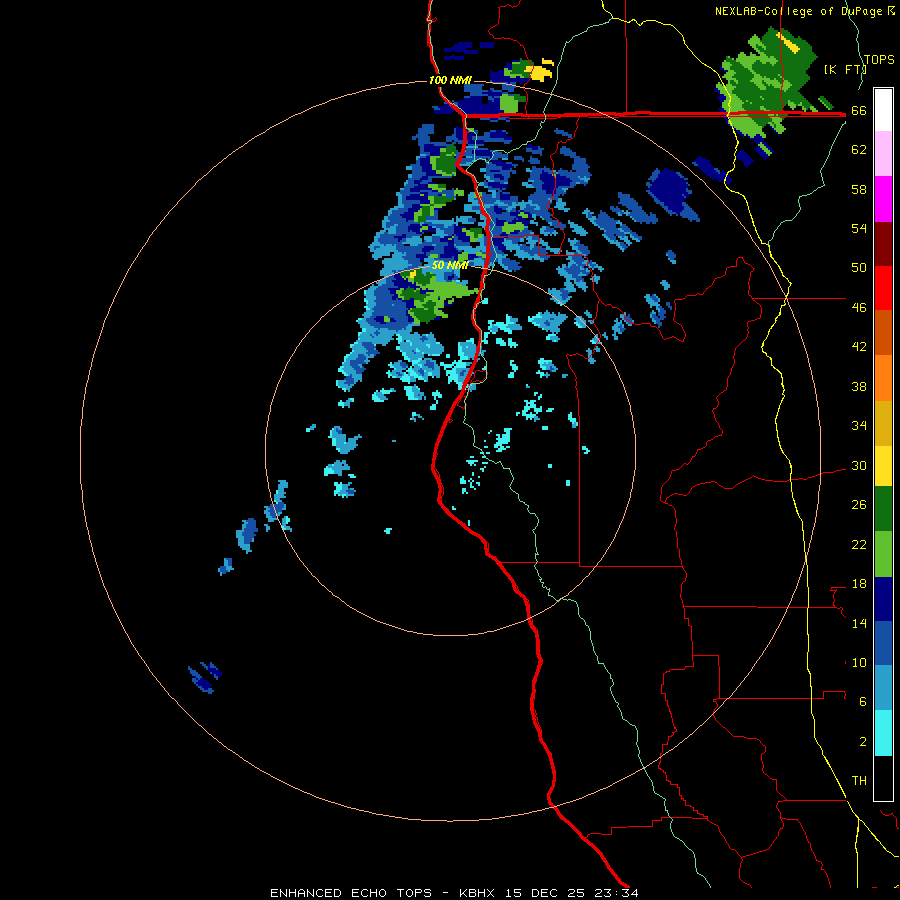Click the bright yellow legend swatch
The height and width of the screenshot is (900, 900).
(883, 465)
